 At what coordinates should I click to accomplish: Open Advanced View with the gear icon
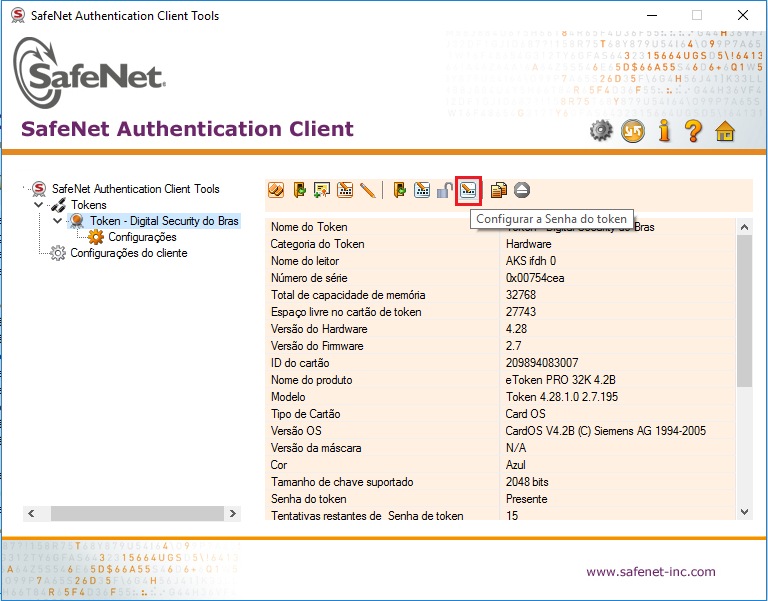[x=601, y=131]
